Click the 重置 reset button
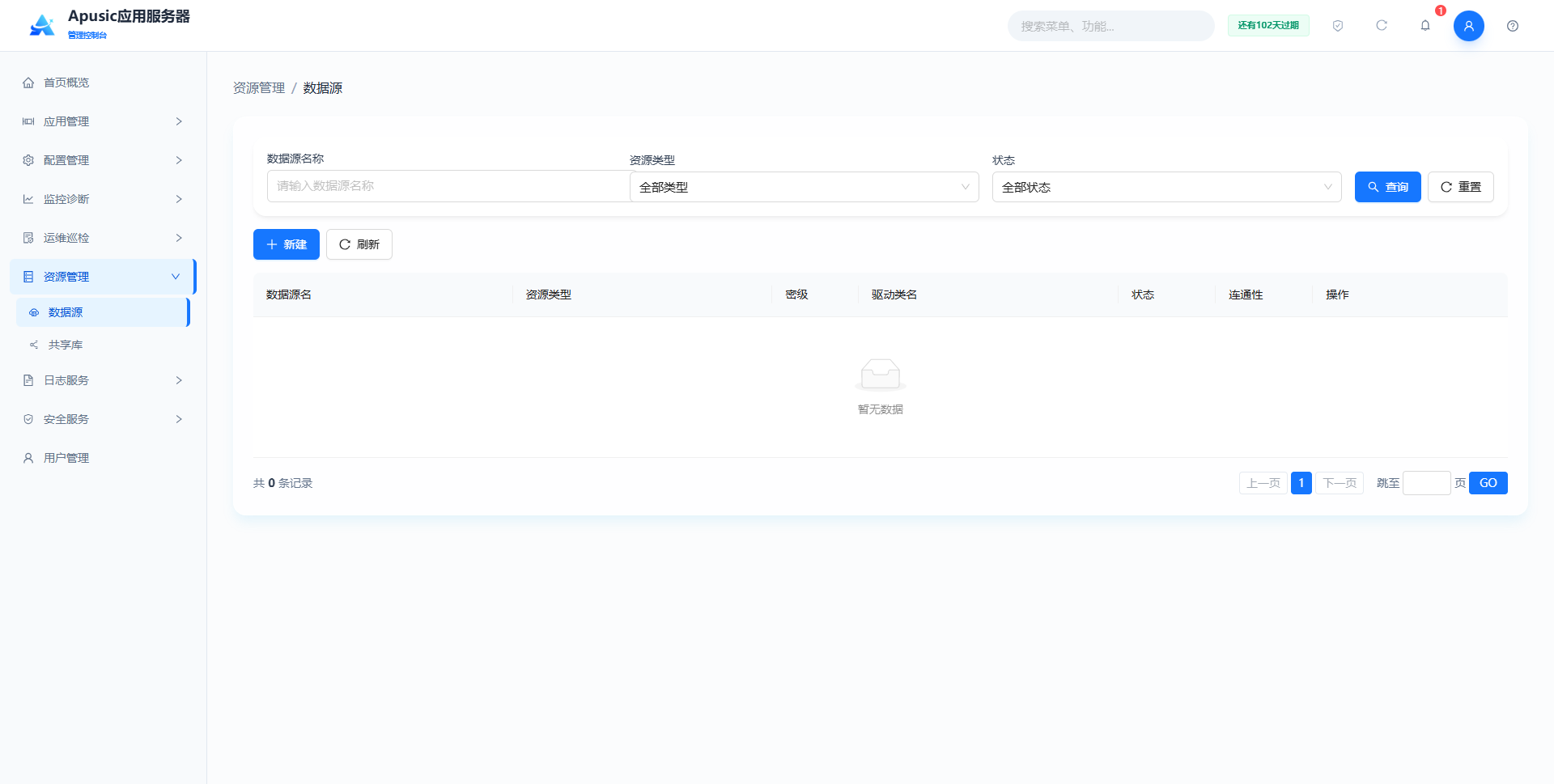The width and height of the screenshot is (1554, 784). [x=1461, y=187]
